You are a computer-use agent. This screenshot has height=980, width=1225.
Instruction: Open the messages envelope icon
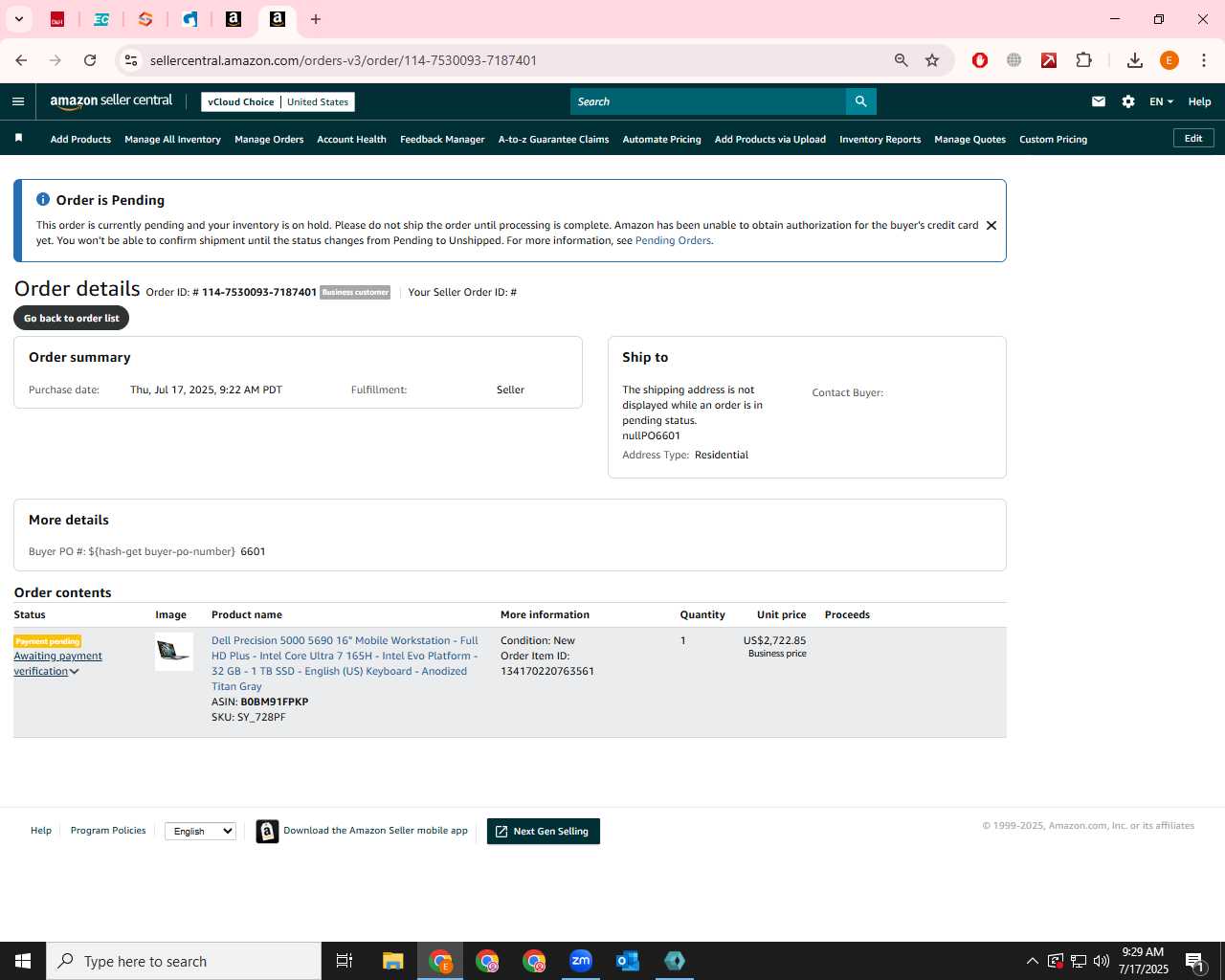click(1099, 101)
